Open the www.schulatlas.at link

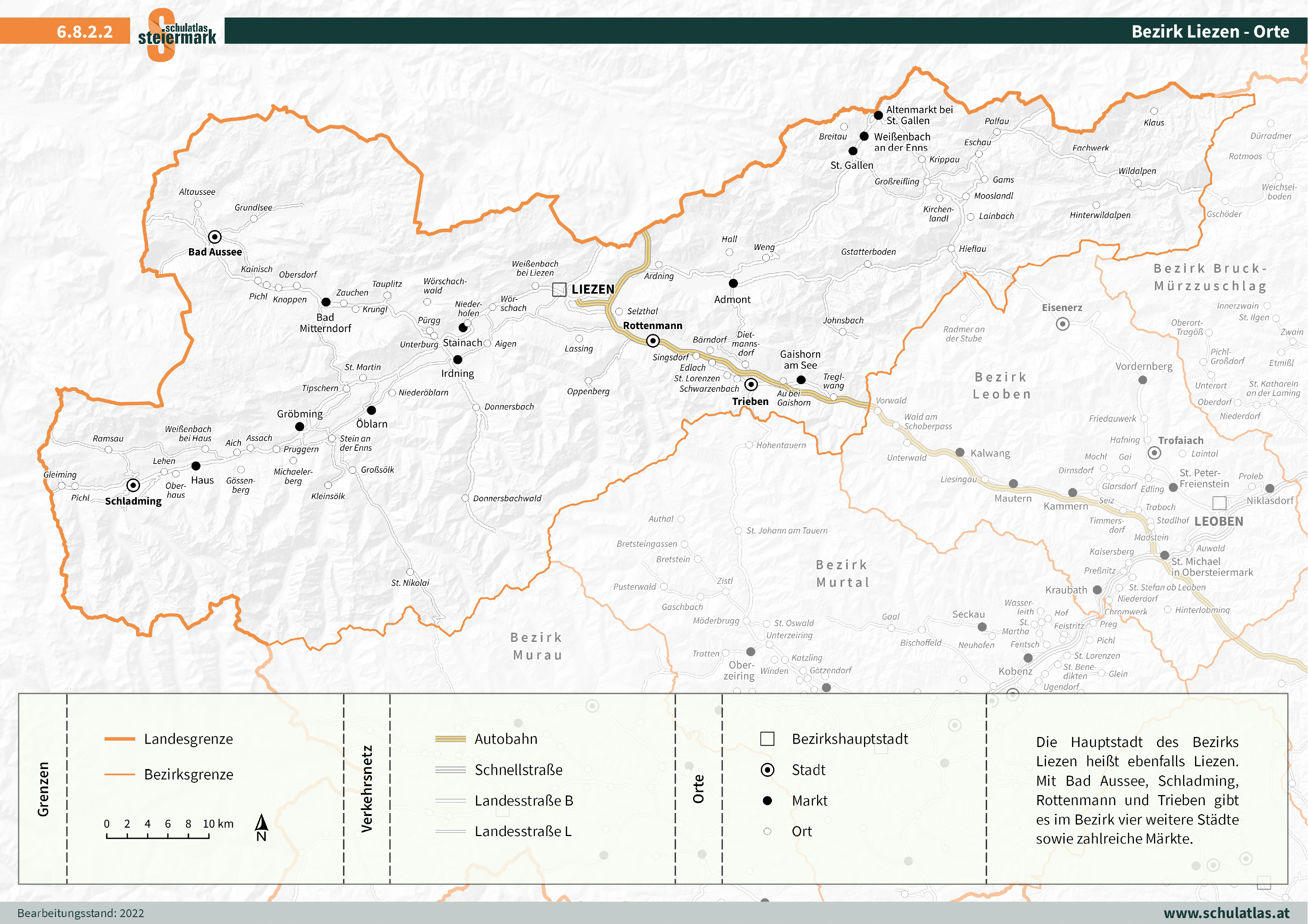(1226, 912)
